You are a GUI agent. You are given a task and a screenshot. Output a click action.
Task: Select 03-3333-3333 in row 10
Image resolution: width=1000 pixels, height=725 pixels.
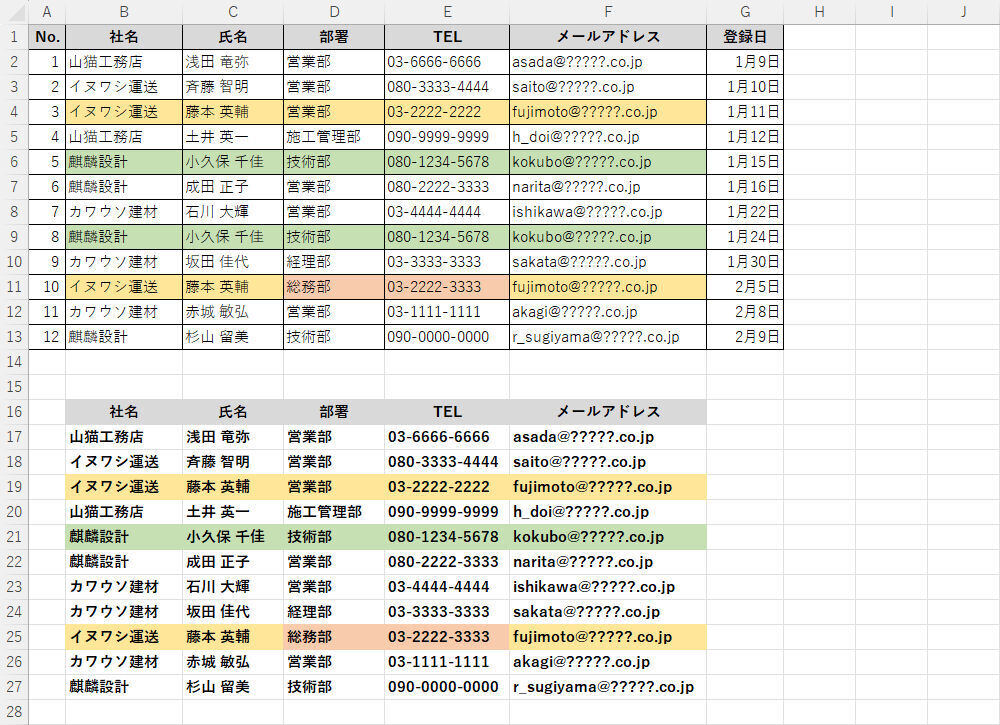click(447, 261)
